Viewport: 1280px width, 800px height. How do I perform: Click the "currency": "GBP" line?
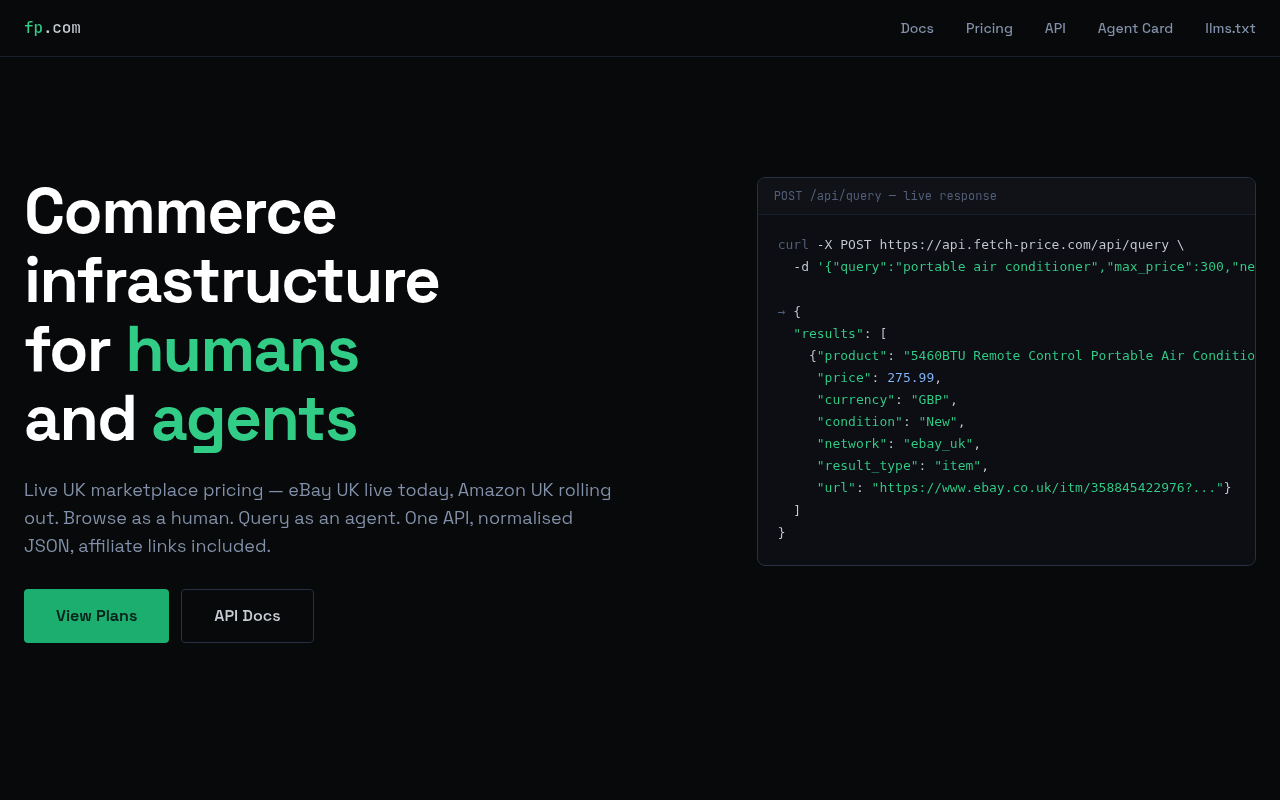(887, 400)
